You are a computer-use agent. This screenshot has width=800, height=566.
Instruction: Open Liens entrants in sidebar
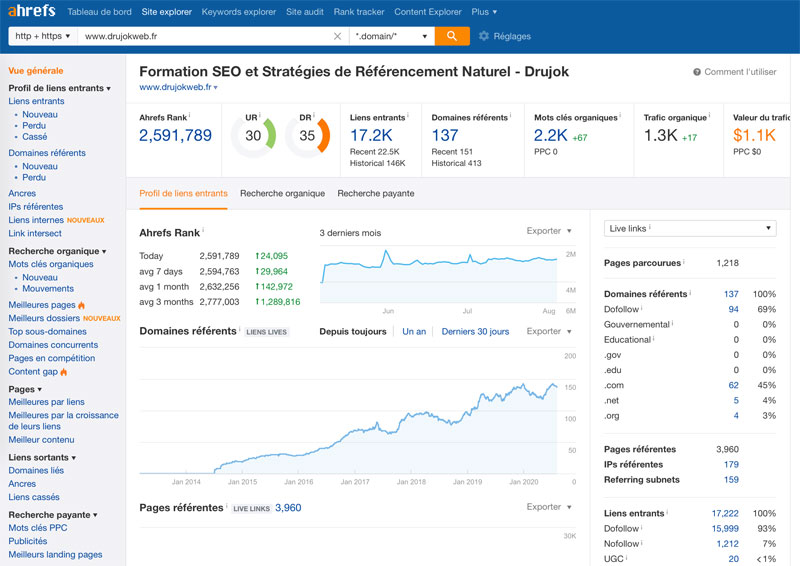point(36,101)
